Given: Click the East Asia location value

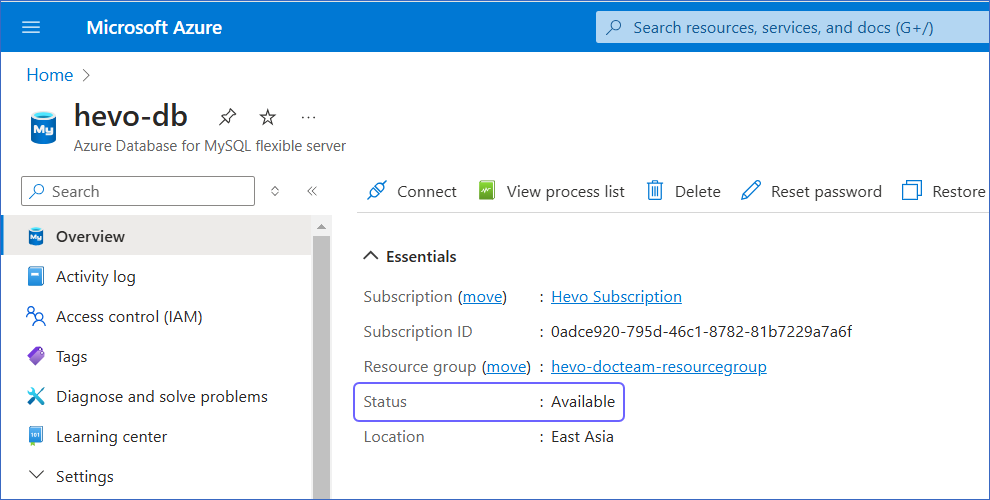Looking at the screenshot, I should [582, 437].
